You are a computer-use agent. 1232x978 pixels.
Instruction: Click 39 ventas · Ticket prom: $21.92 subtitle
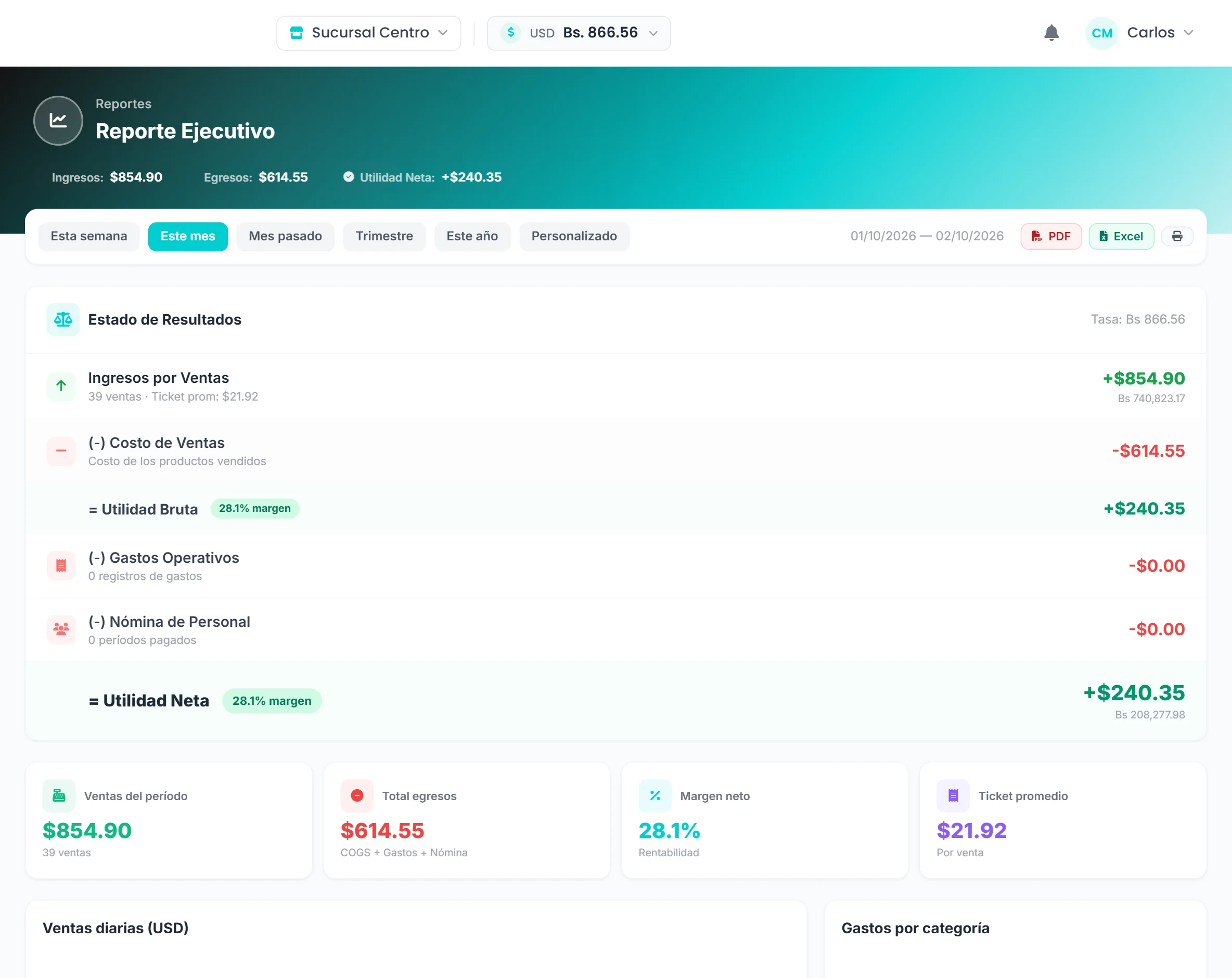pyautogui.click(x=173, y=397)
